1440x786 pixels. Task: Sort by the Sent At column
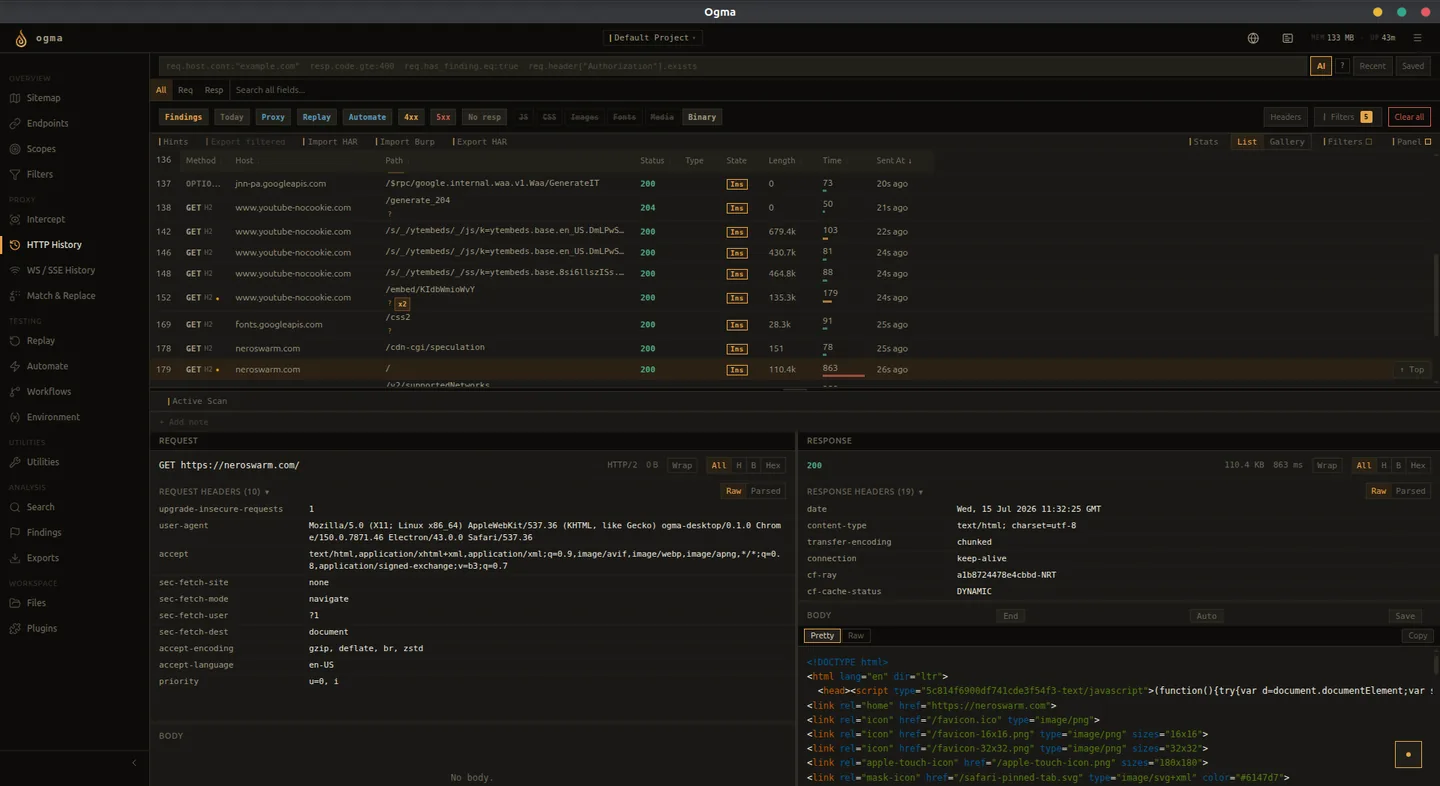894,160
